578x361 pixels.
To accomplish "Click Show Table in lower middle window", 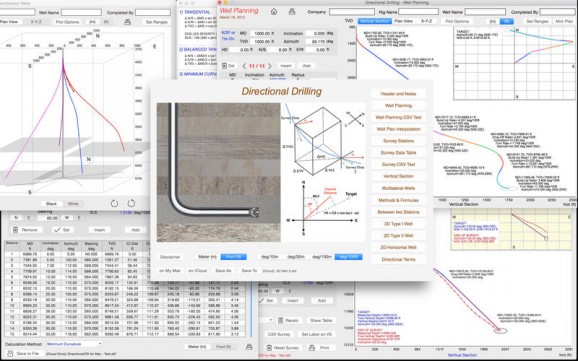I will [321, 320].
